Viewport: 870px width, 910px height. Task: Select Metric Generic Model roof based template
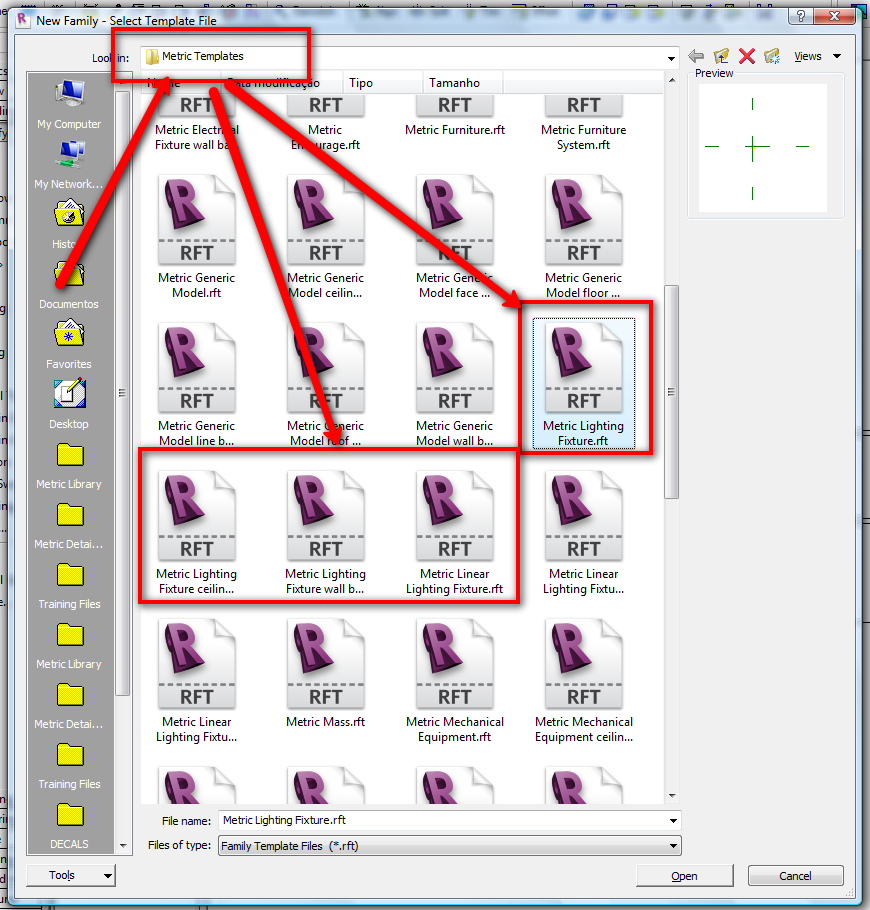(x=325, y=386)
